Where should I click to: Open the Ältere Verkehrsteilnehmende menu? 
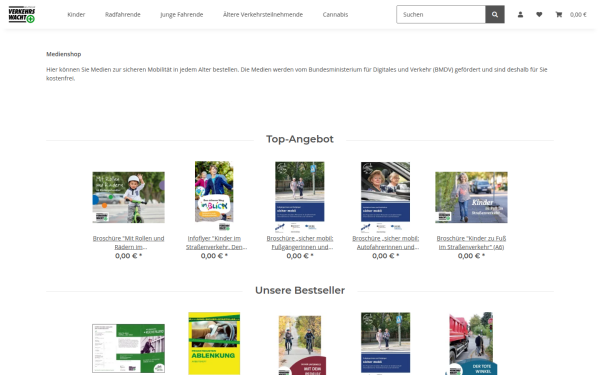pos(263,15)
